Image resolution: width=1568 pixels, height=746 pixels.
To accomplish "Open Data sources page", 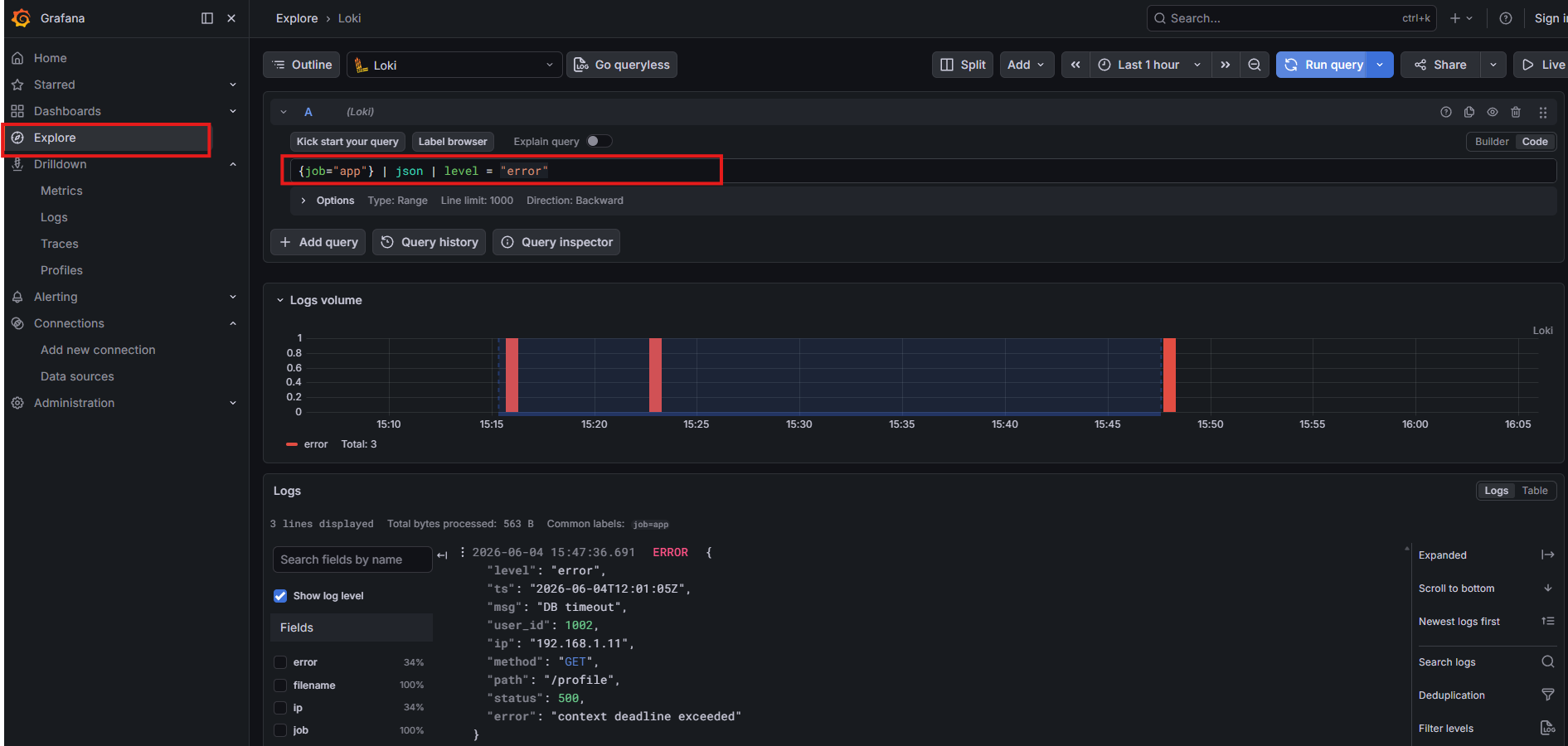I will point(77,376).
